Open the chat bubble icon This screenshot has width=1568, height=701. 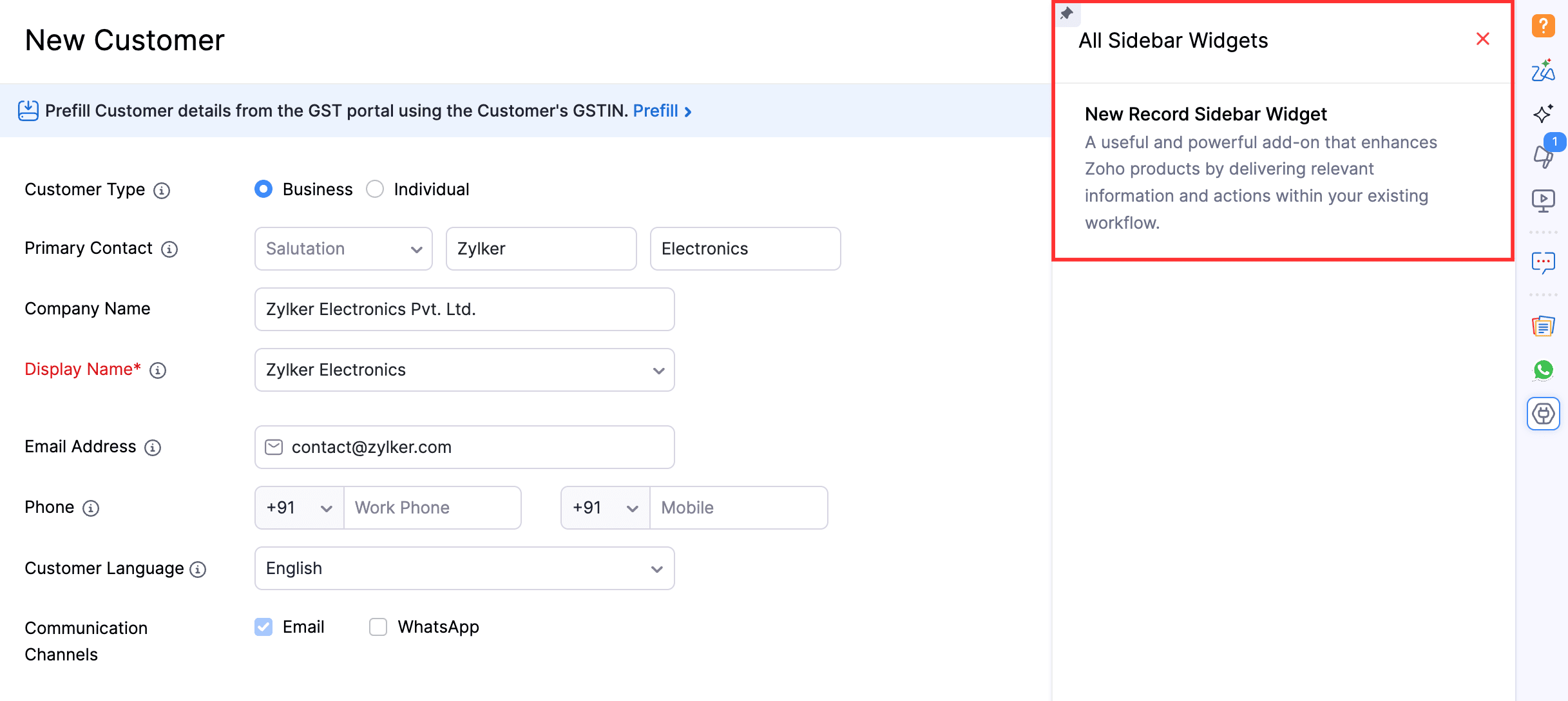[x=1543, y=262]
